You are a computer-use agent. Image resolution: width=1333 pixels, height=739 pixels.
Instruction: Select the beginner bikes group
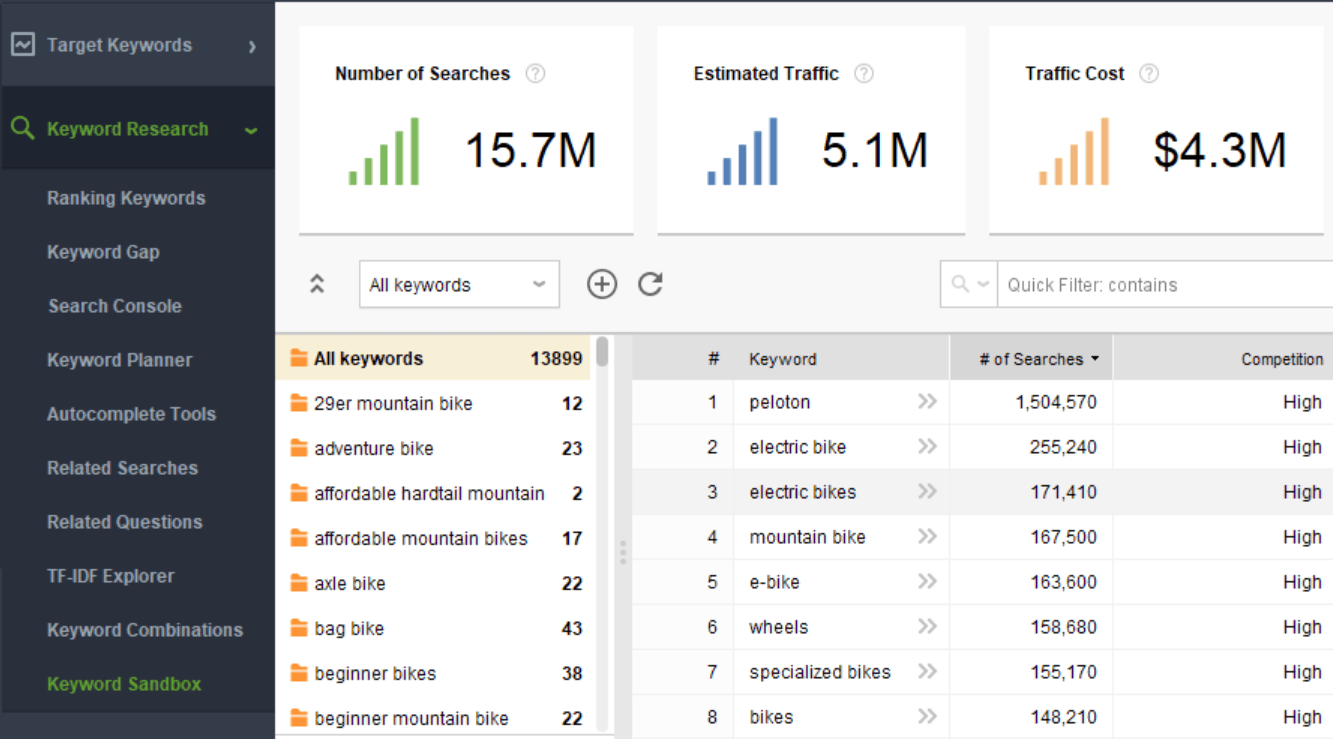pyautogui.click(x=433, y=673)
